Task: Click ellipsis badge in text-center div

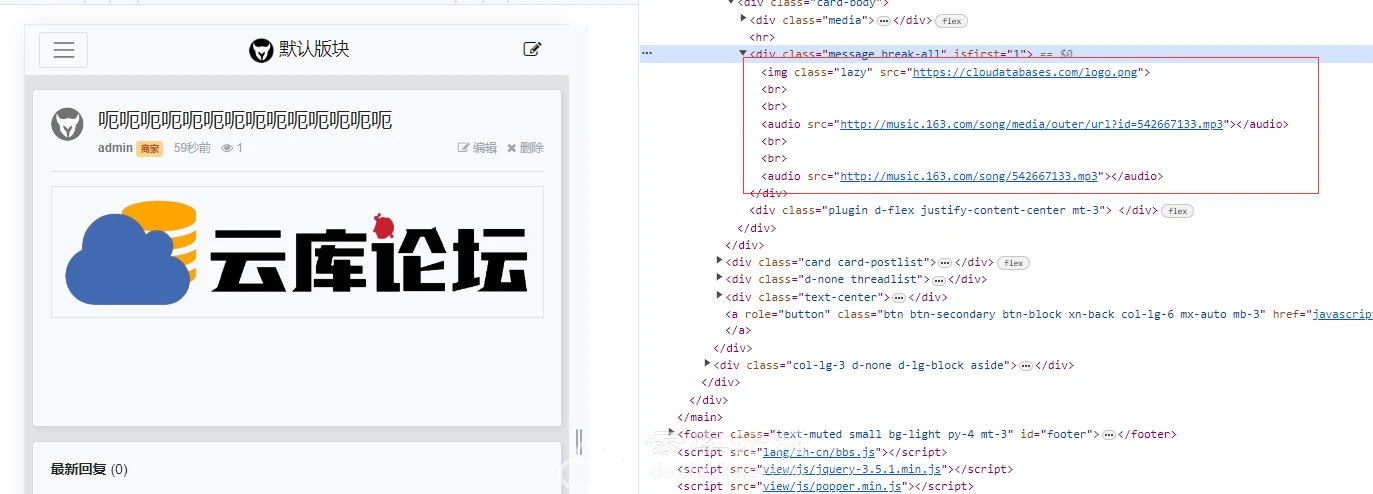Action: [898, 297]
